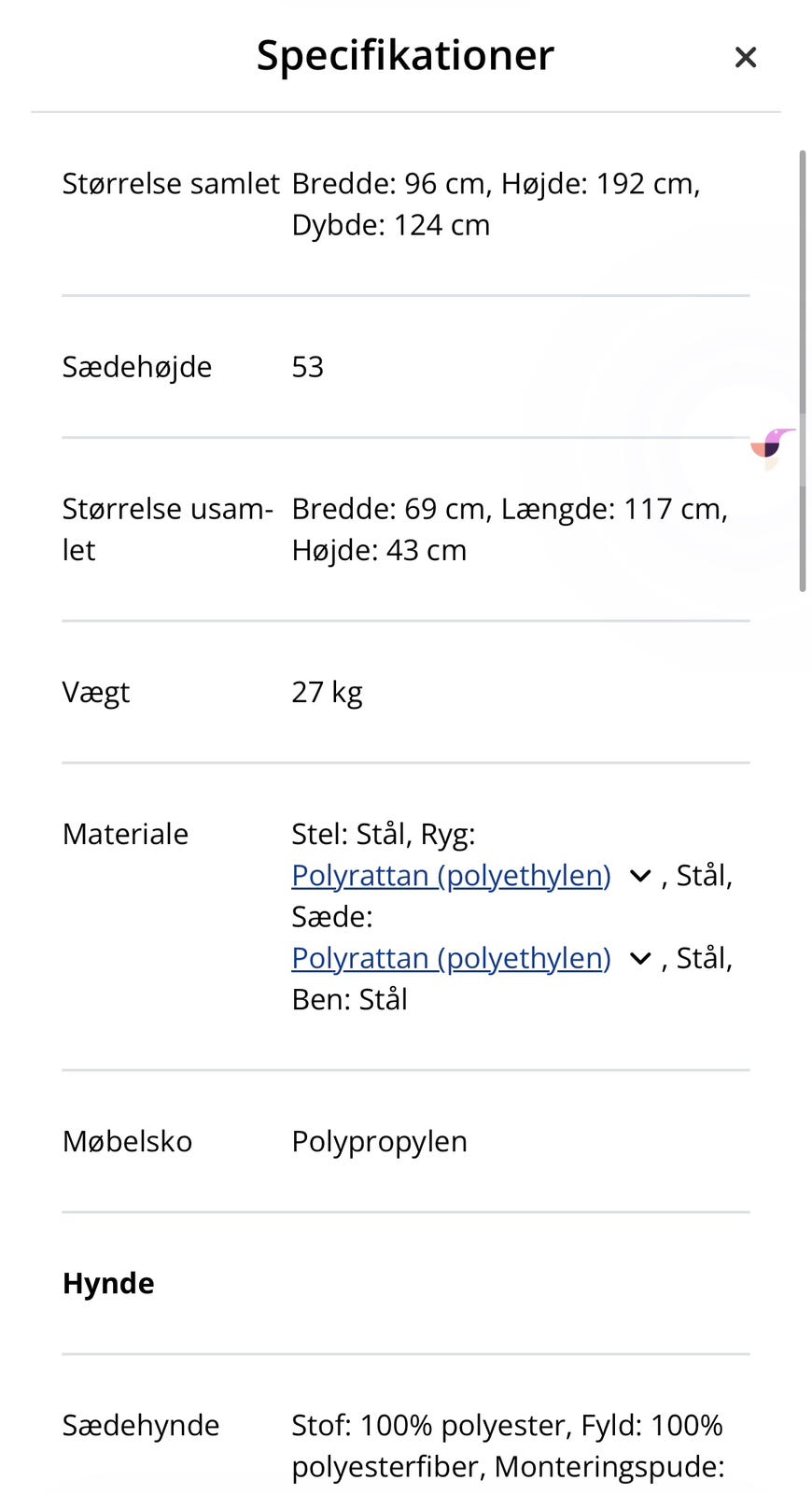Viewport: 812px width, 1494px height.
Task: Expand the first Polyrattan (polyethylen) chevron under Ryg
Action: 639,875
